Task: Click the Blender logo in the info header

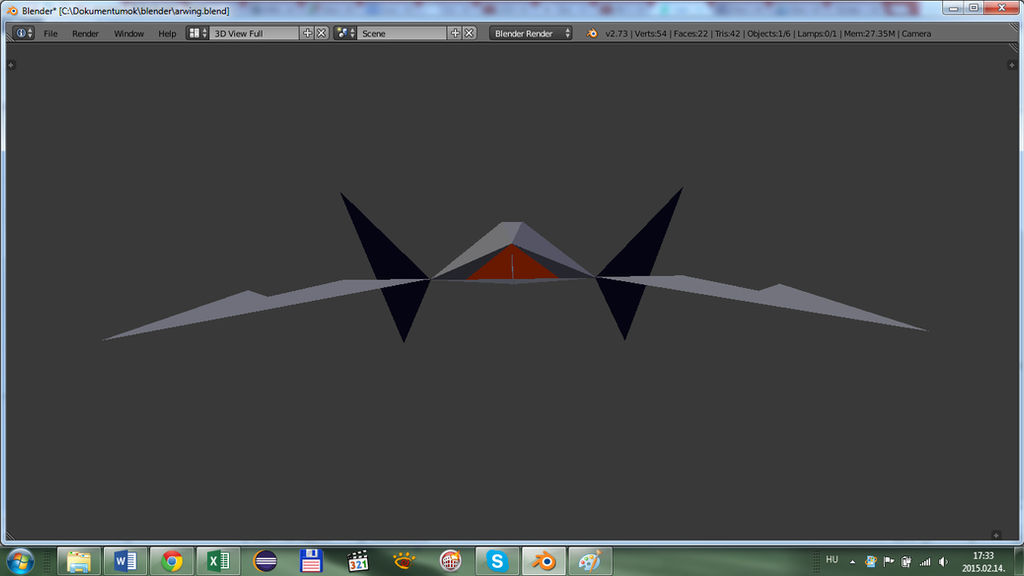Action: 592,33
